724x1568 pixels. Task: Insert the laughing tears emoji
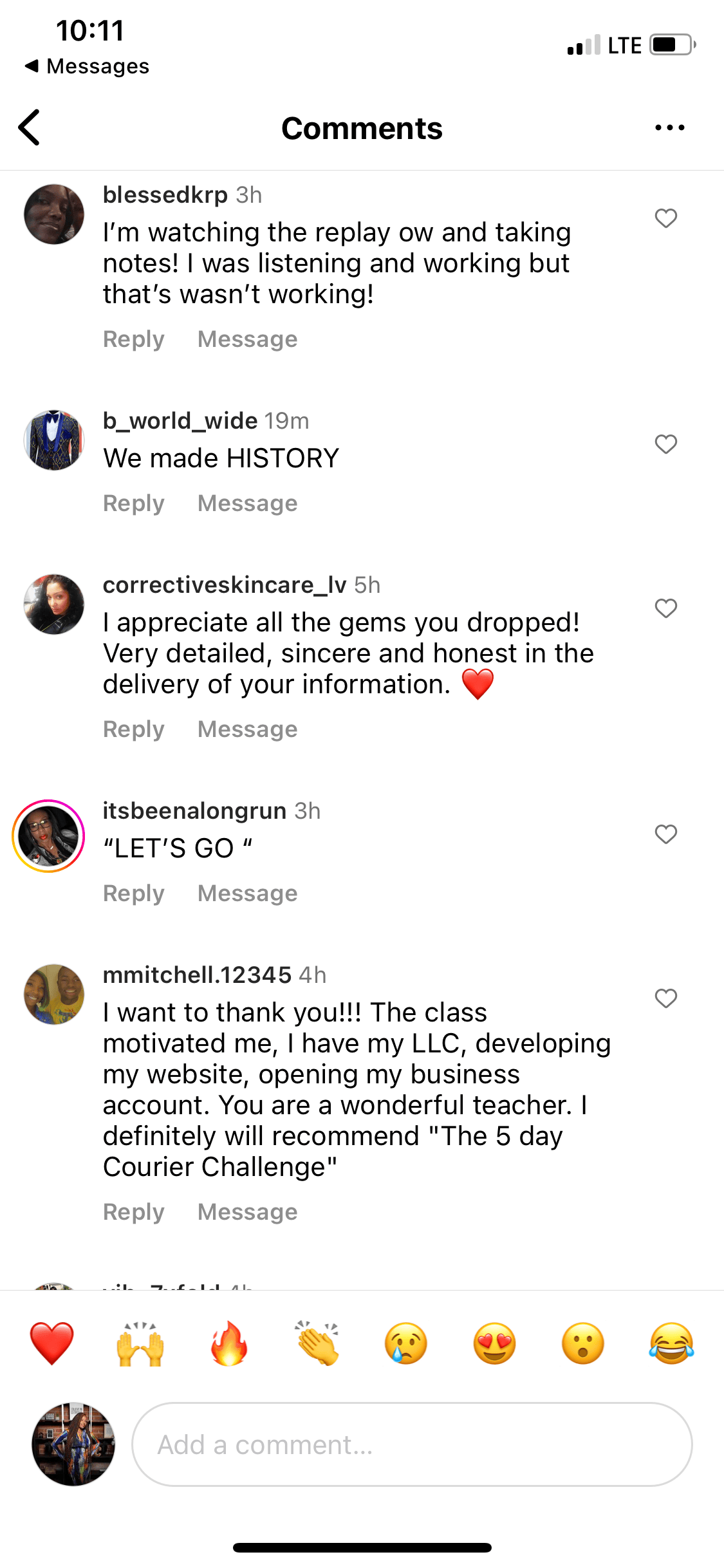(x=671, y=1343)
